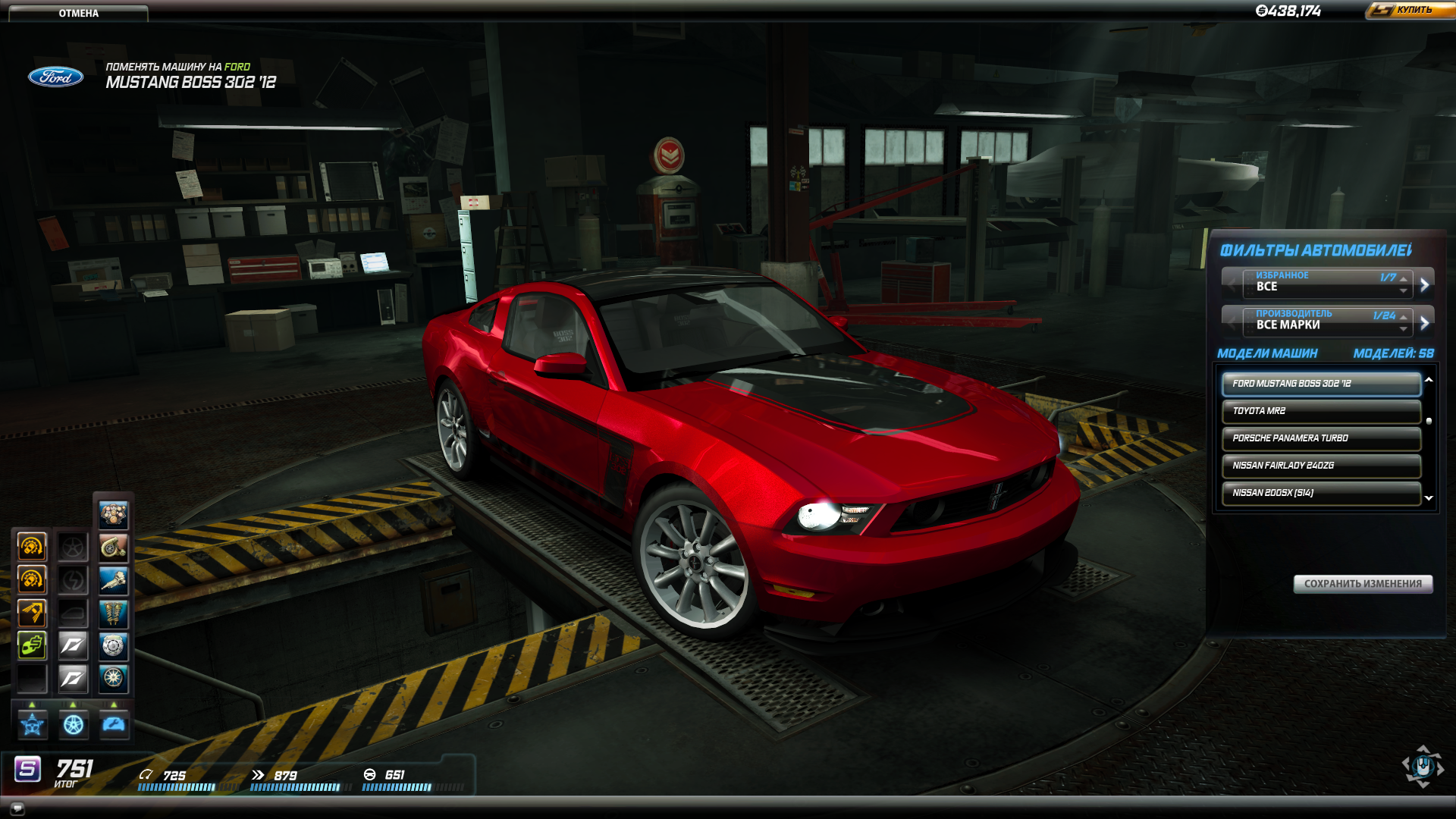1456x819 pixels.
Task: Select TOYOTA MR2 from the model list
Action: 1322,411
